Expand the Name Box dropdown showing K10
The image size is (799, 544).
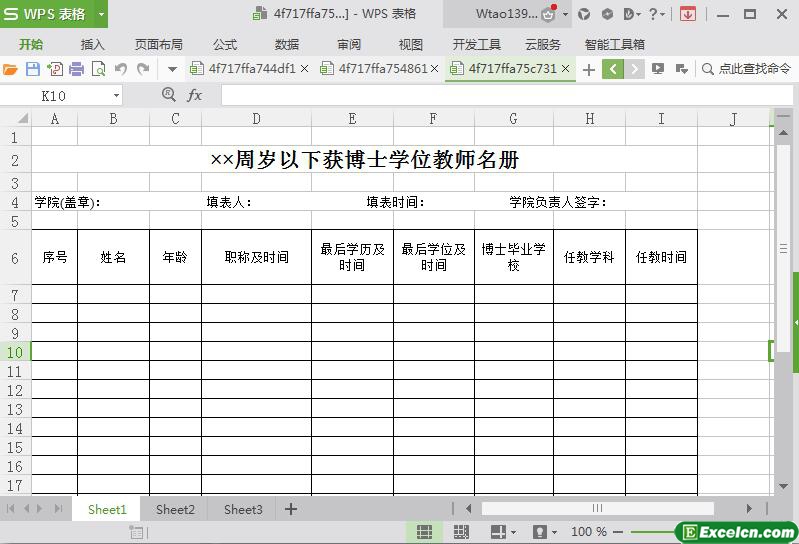pos(116,96)
